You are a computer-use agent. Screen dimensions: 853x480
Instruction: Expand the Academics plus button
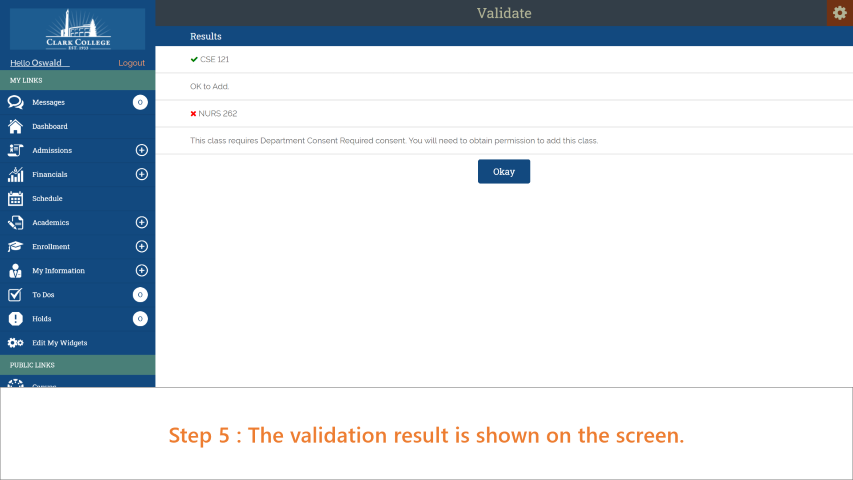[x=141, y=222]
